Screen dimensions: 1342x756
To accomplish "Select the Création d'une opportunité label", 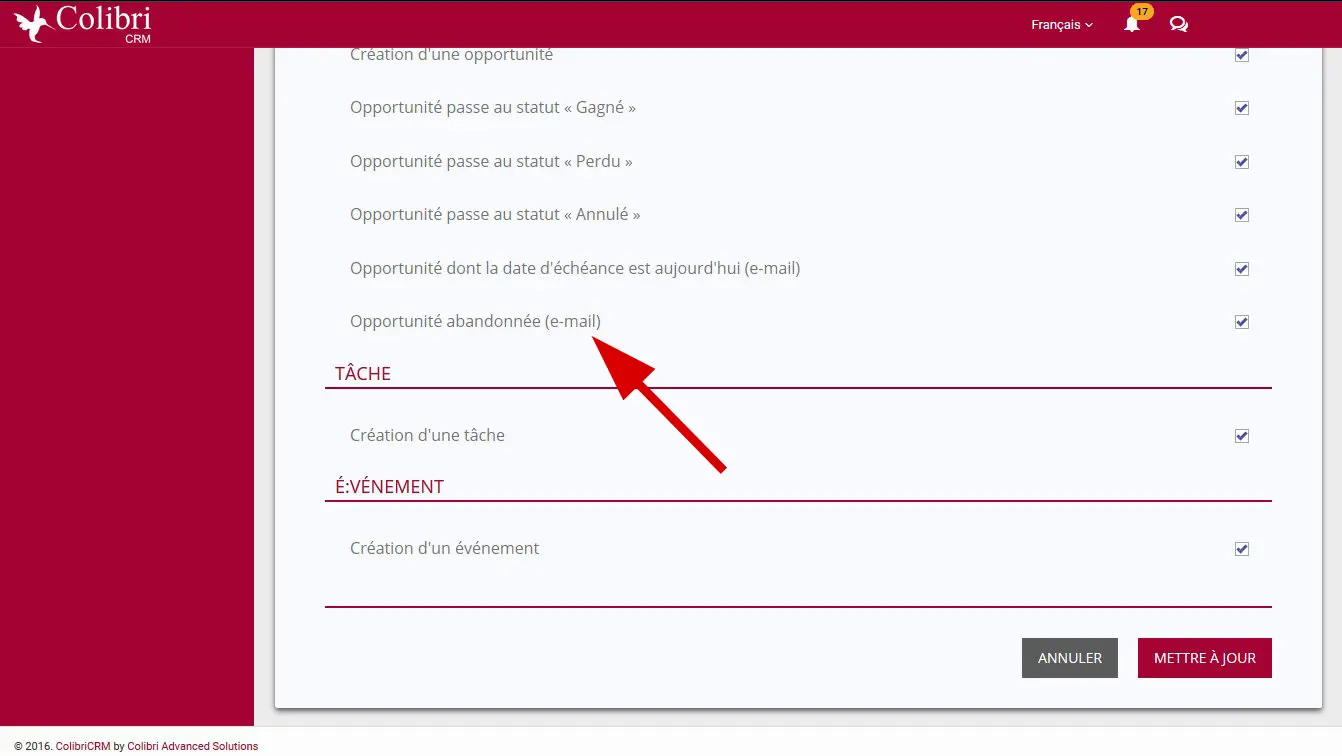I will click(x=451, y=55).
